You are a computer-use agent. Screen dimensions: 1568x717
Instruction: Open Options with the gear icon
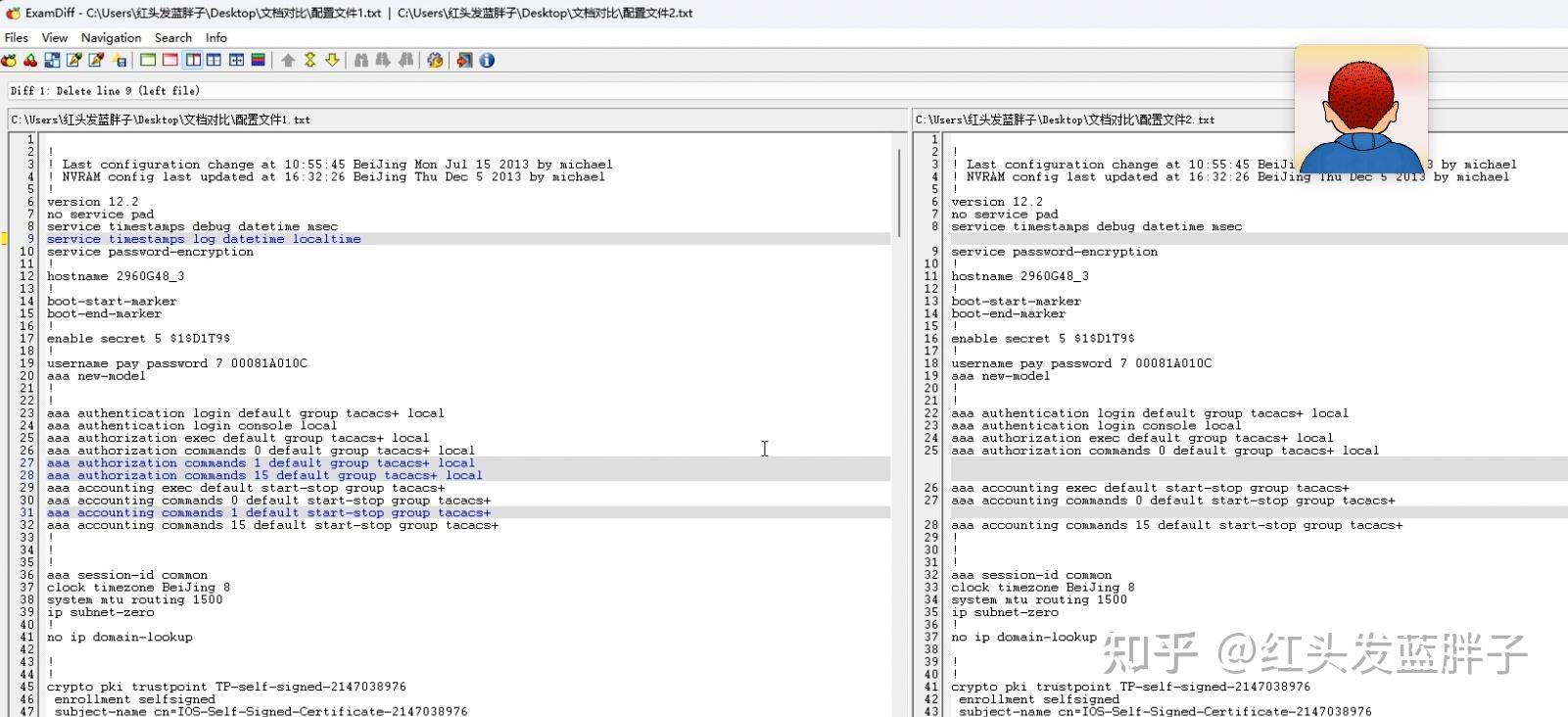[x=435, y=61]
